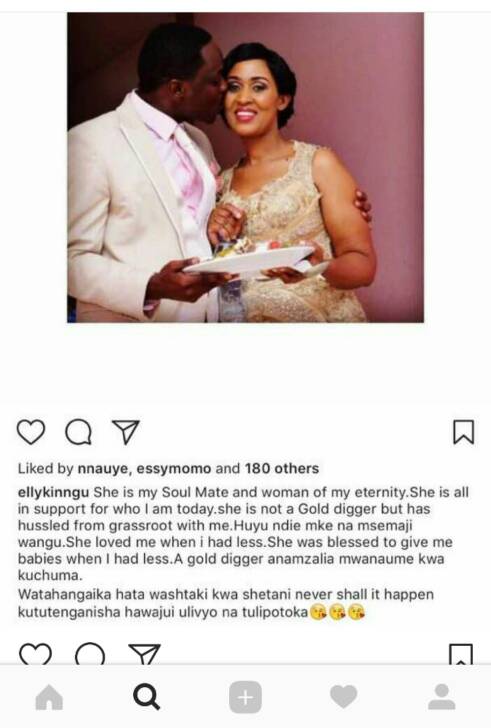The height and width of the screenshot is (728, 491).
Task: Open the Search tab with magnifier icon
Action: [147, 697]
